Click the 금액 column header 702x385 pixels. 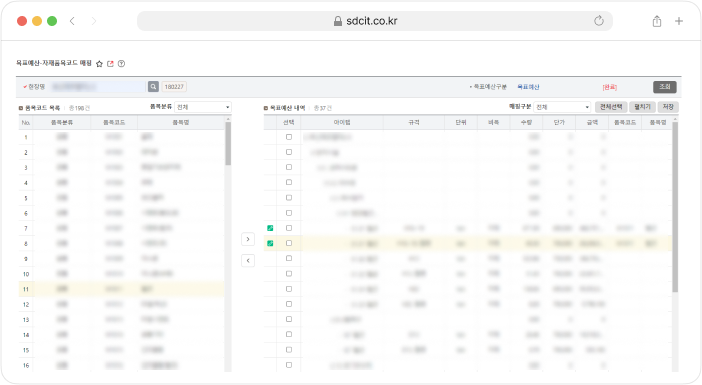(592, 123)
